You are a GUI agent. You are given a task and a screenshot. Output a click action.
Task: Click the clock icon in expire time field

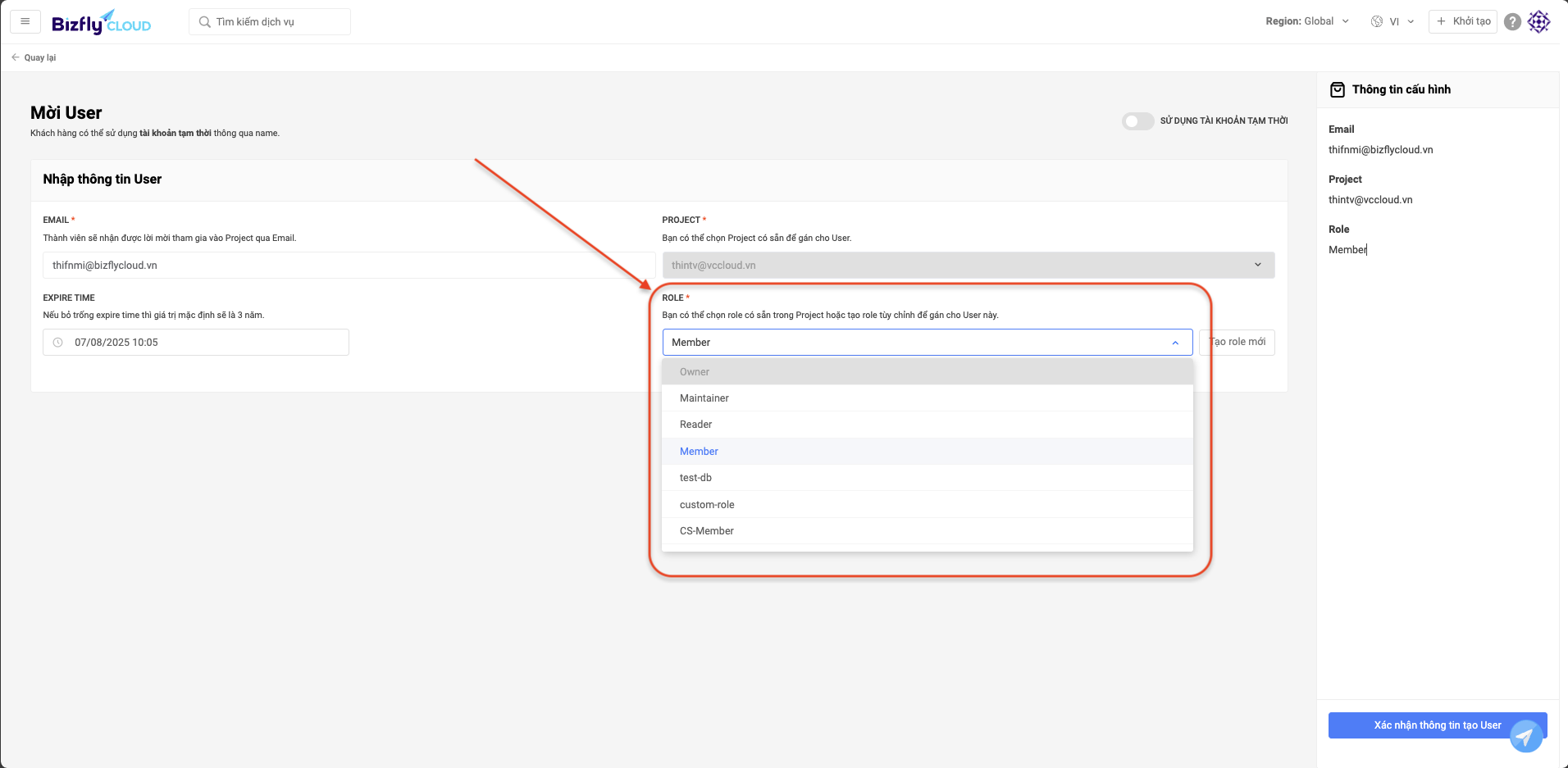point(58,343)
